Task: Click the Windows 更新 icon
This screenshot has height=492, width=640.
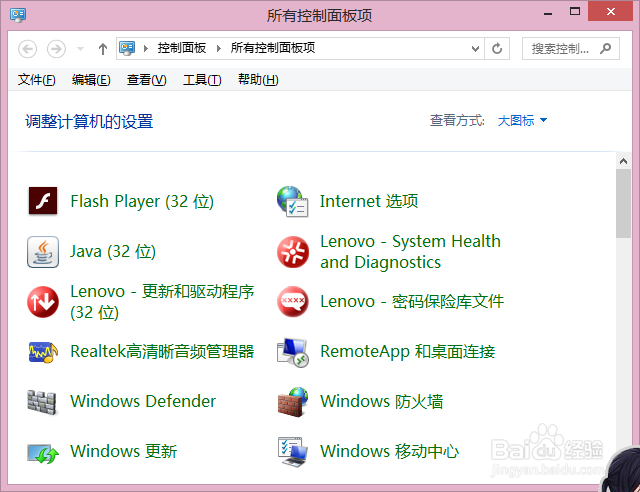Action: [x=43, y=453]
